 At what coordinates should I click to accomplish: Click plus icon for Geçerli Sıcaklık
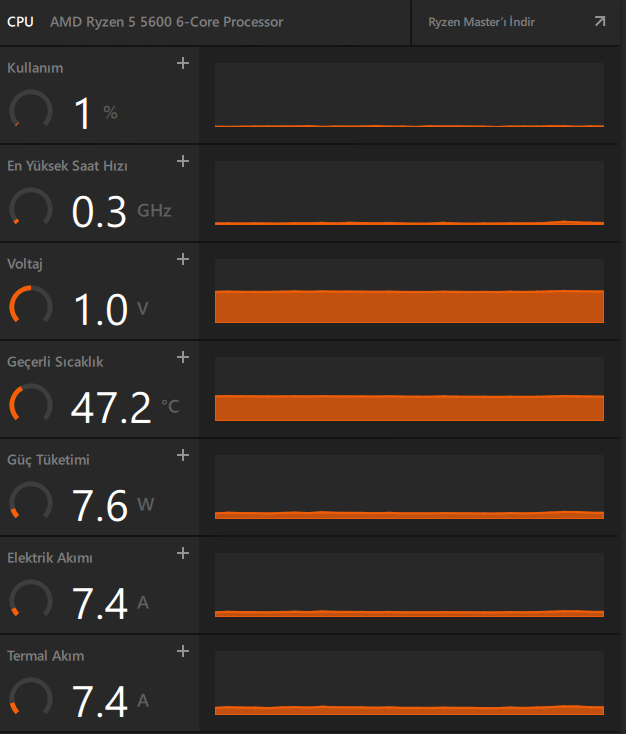[182, 357]
